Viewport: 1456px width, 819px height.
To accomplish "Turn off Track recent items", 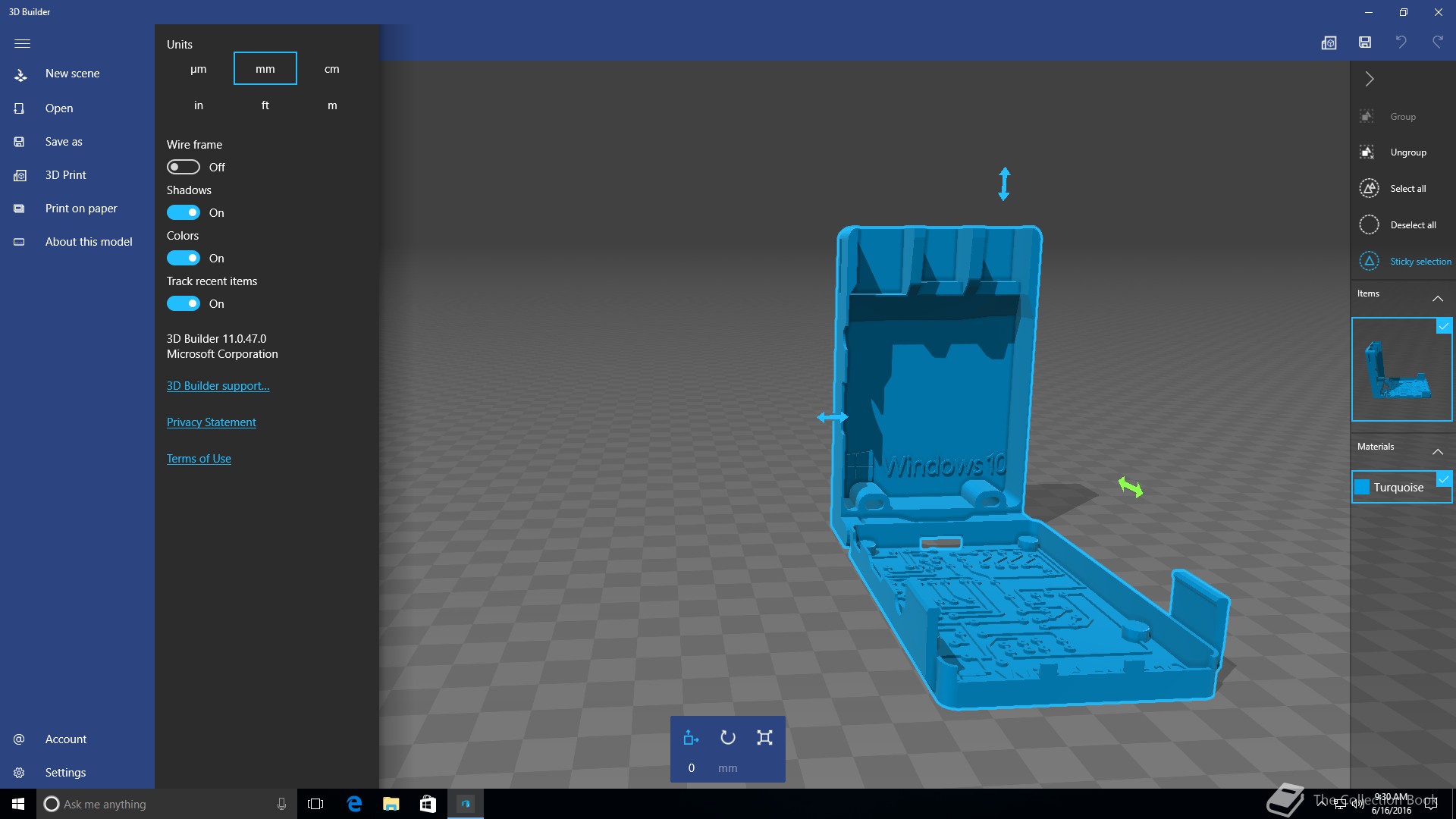I will [184, 303].
